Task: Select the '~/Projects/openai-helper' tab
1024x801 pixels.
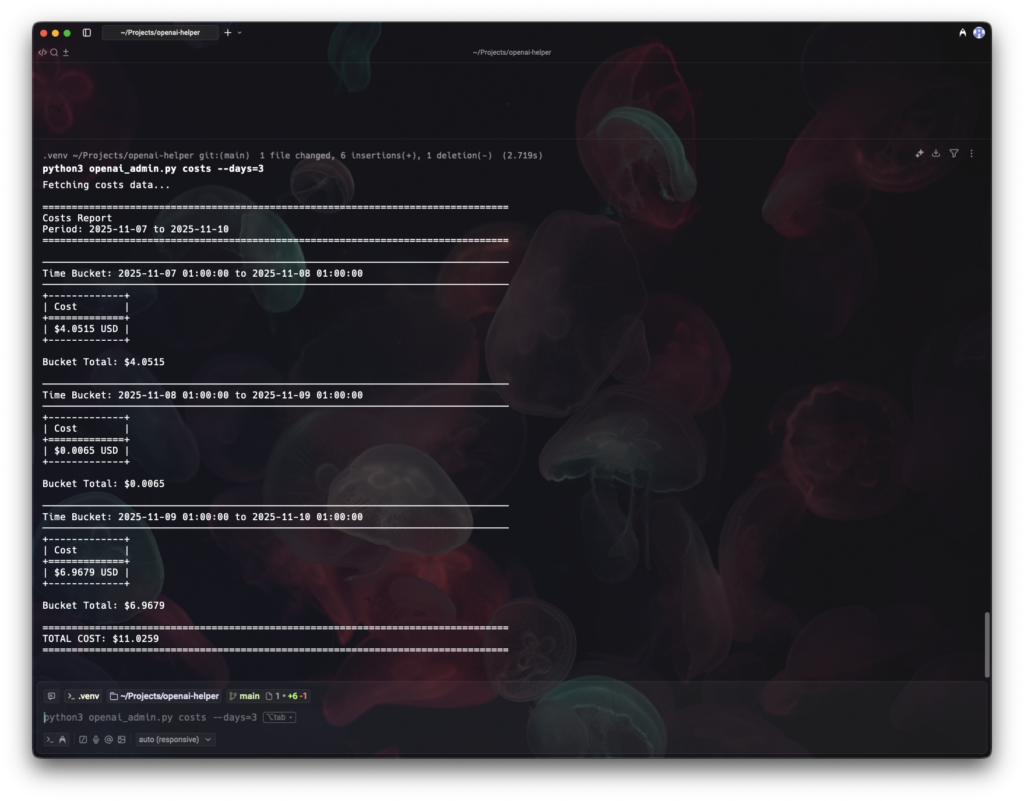Action: tap(160, 32)
